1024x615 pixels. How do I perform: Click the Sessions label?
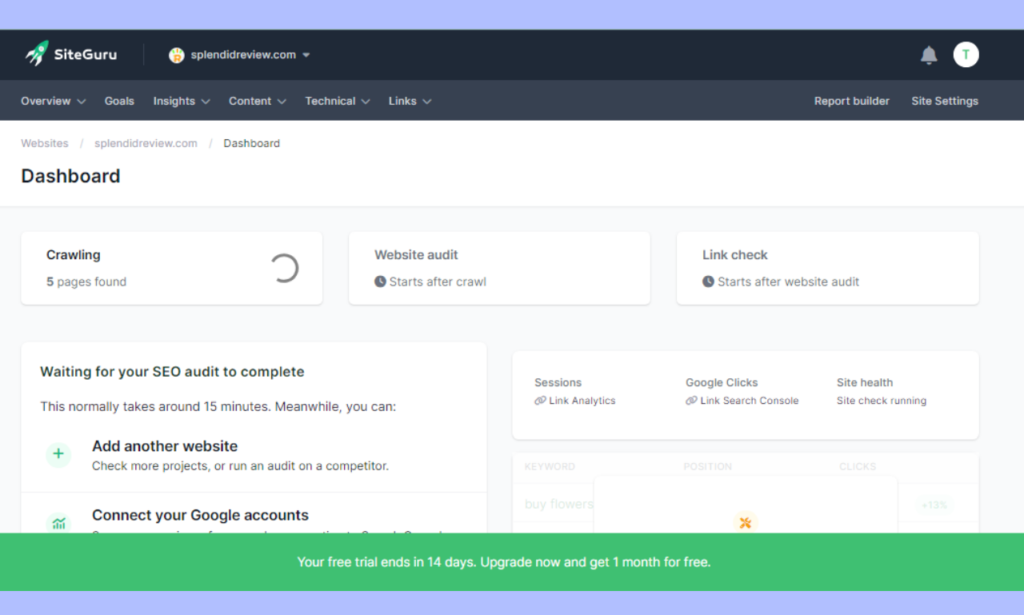coord(558,383)
